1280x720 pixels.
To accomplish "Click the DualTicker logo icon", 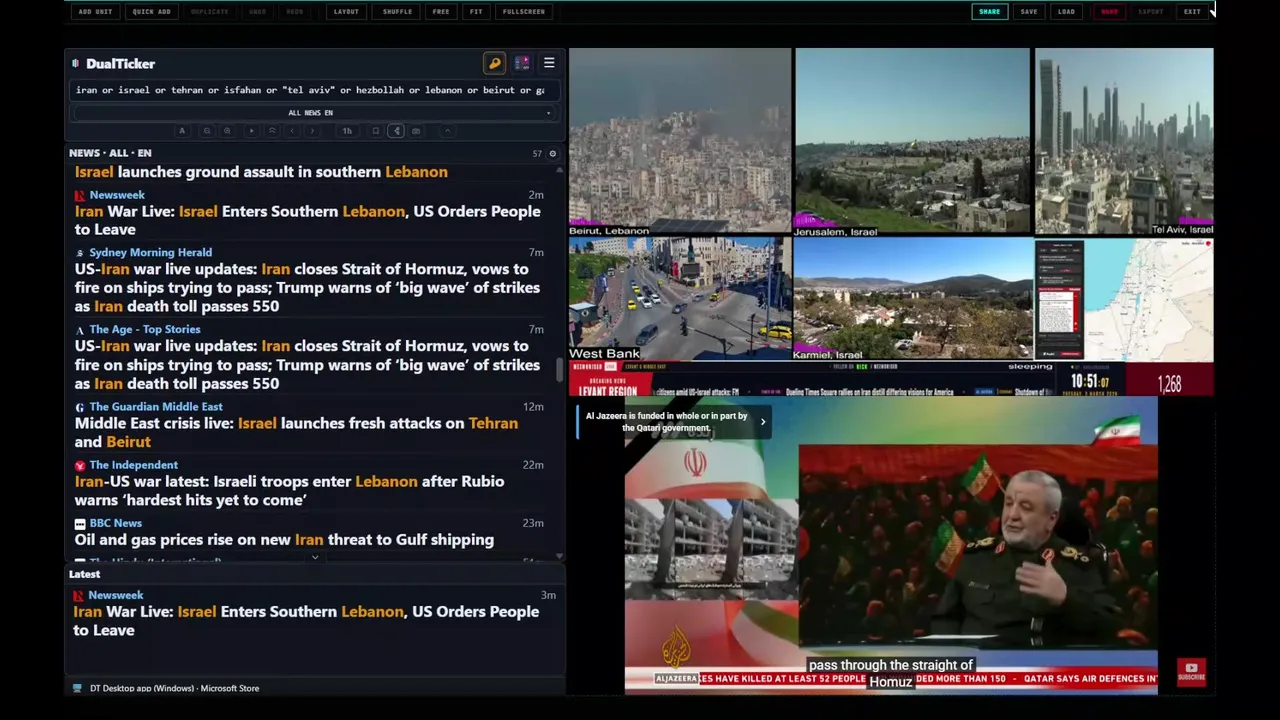I will coord(76,64).
